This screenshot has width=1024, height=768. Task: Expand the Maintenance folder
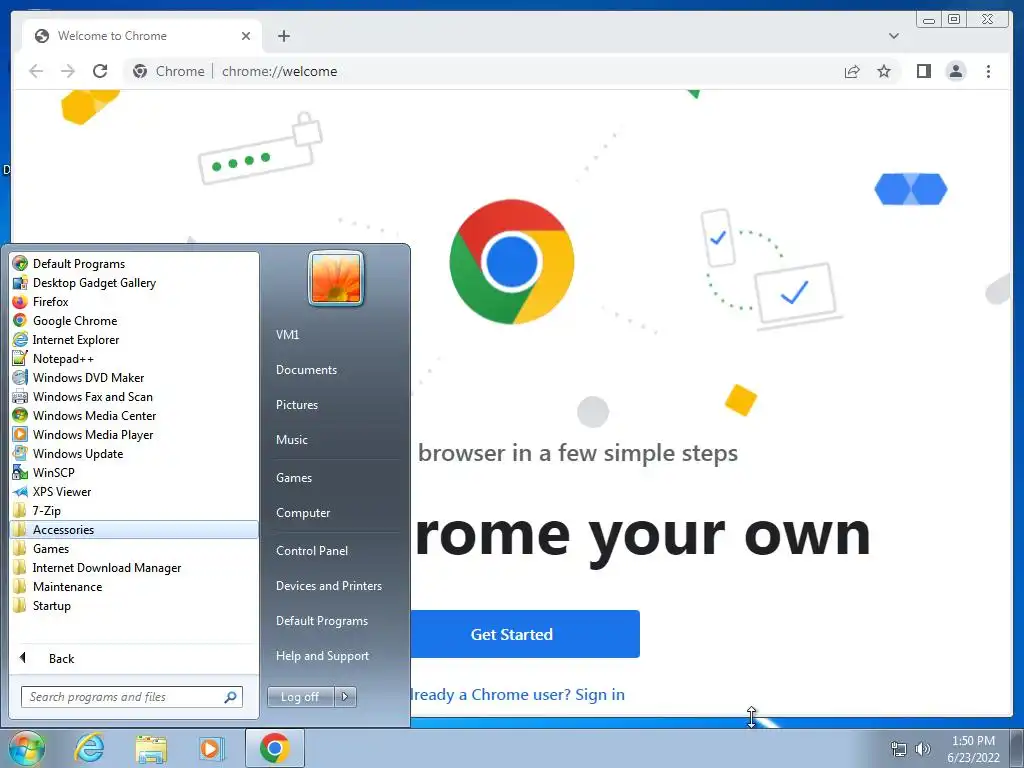134,586
